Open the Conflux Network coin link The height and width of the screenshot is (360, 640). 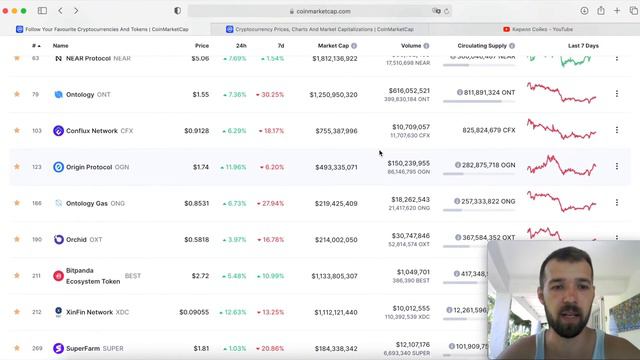92,131
